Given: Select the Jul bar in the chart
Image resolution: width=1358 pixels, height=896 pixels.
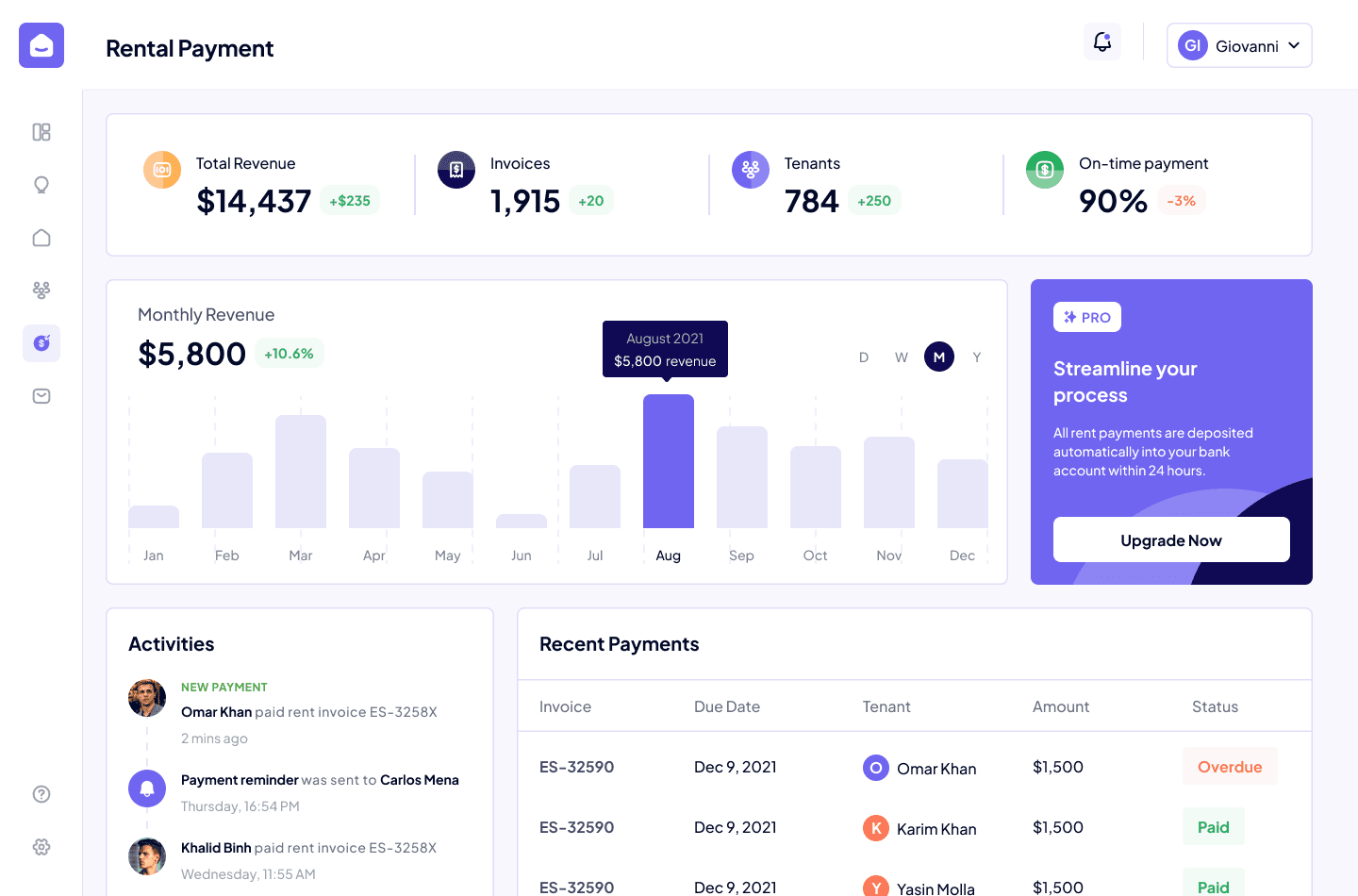Looking at the screenshot, I should (595, 496).
